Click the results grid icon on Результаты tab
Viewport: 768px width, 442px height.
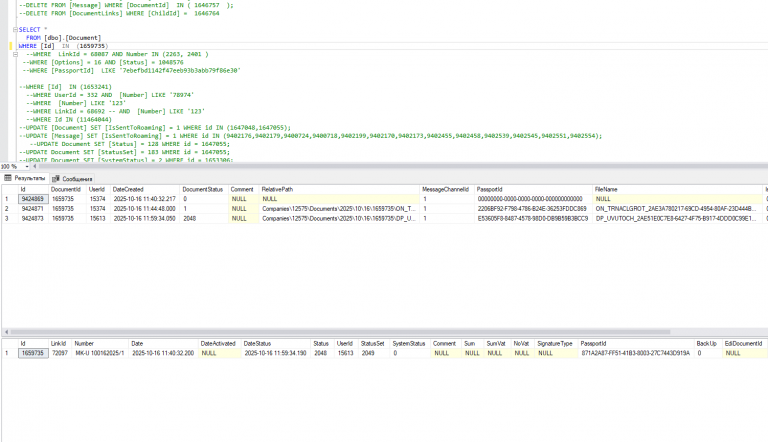[9, 178]
